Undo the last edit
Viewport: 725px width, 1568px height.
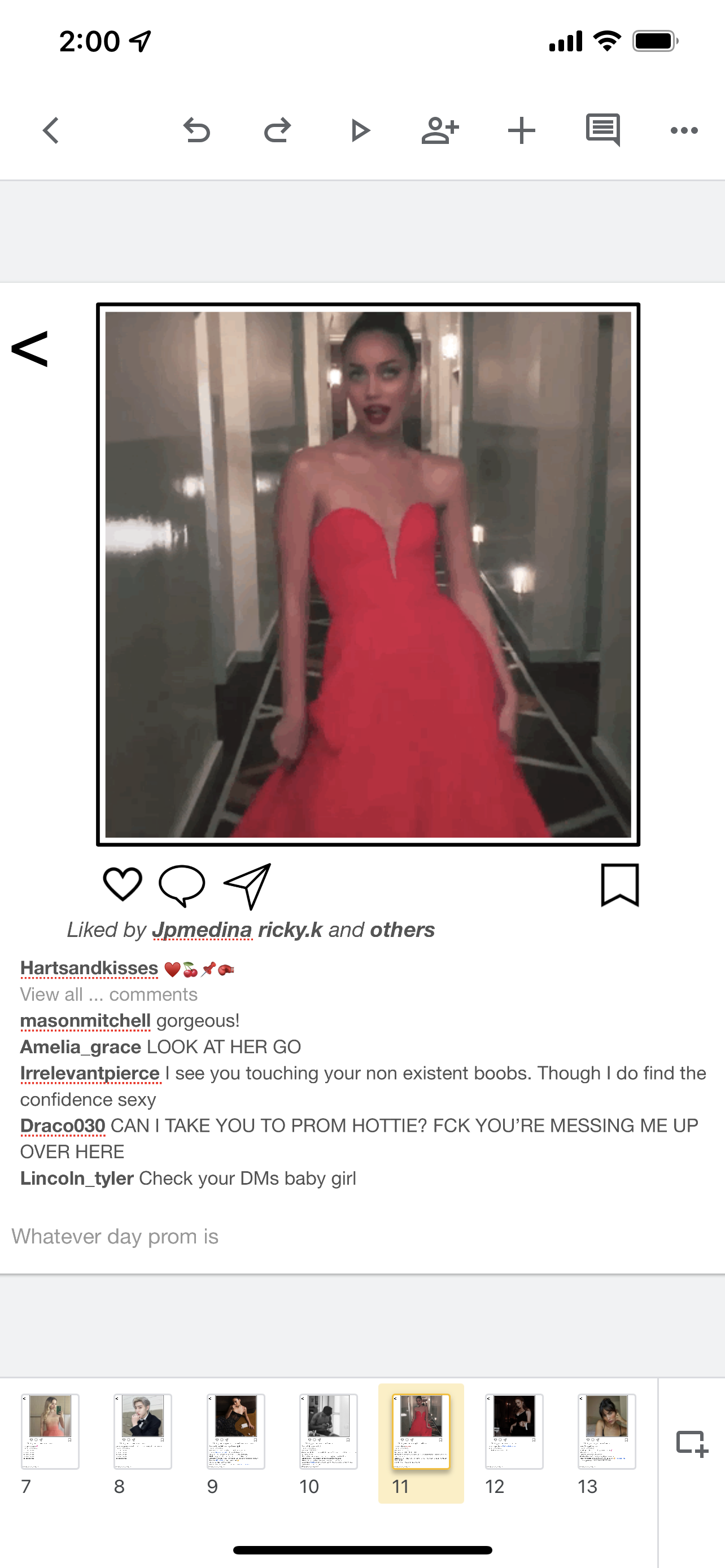[196, 130]
